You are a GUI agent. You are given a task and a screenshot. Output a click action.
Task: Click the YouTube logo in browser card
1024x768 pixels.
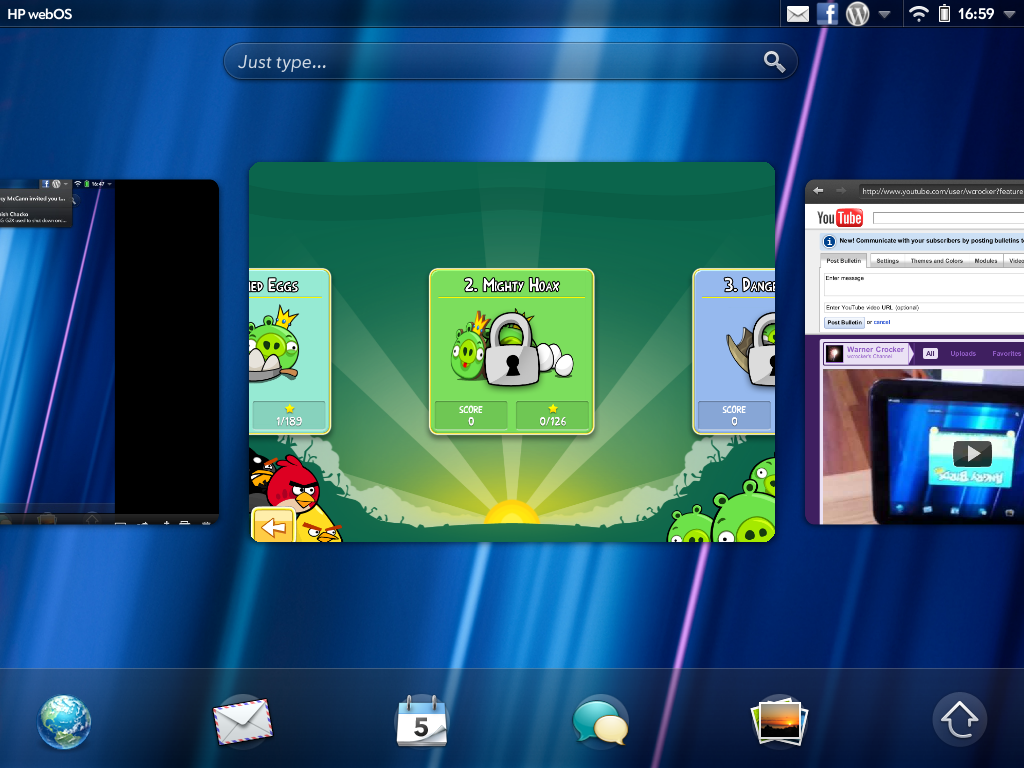click(x=840, y=217)
